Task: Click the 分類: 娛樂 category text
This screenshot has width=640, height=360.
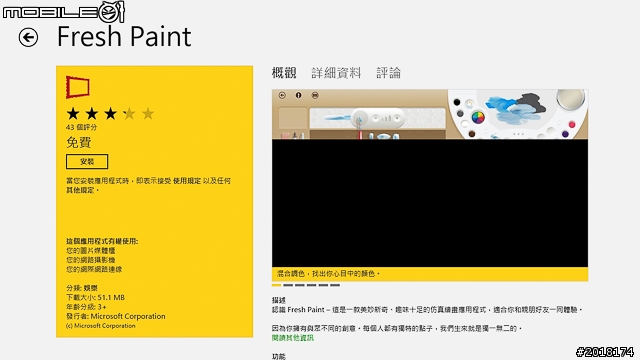Action: coord(82,288)
